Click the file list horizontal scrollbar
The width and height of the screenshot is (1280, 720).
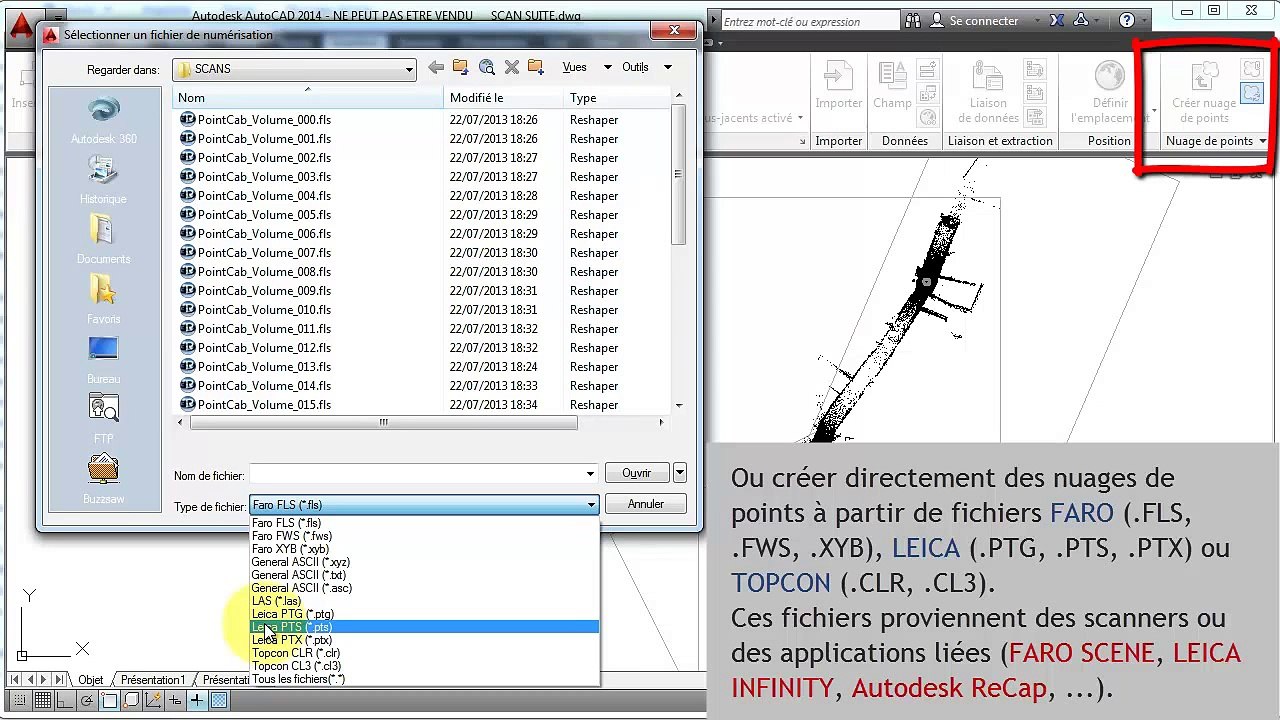click(x=383, y=422)
